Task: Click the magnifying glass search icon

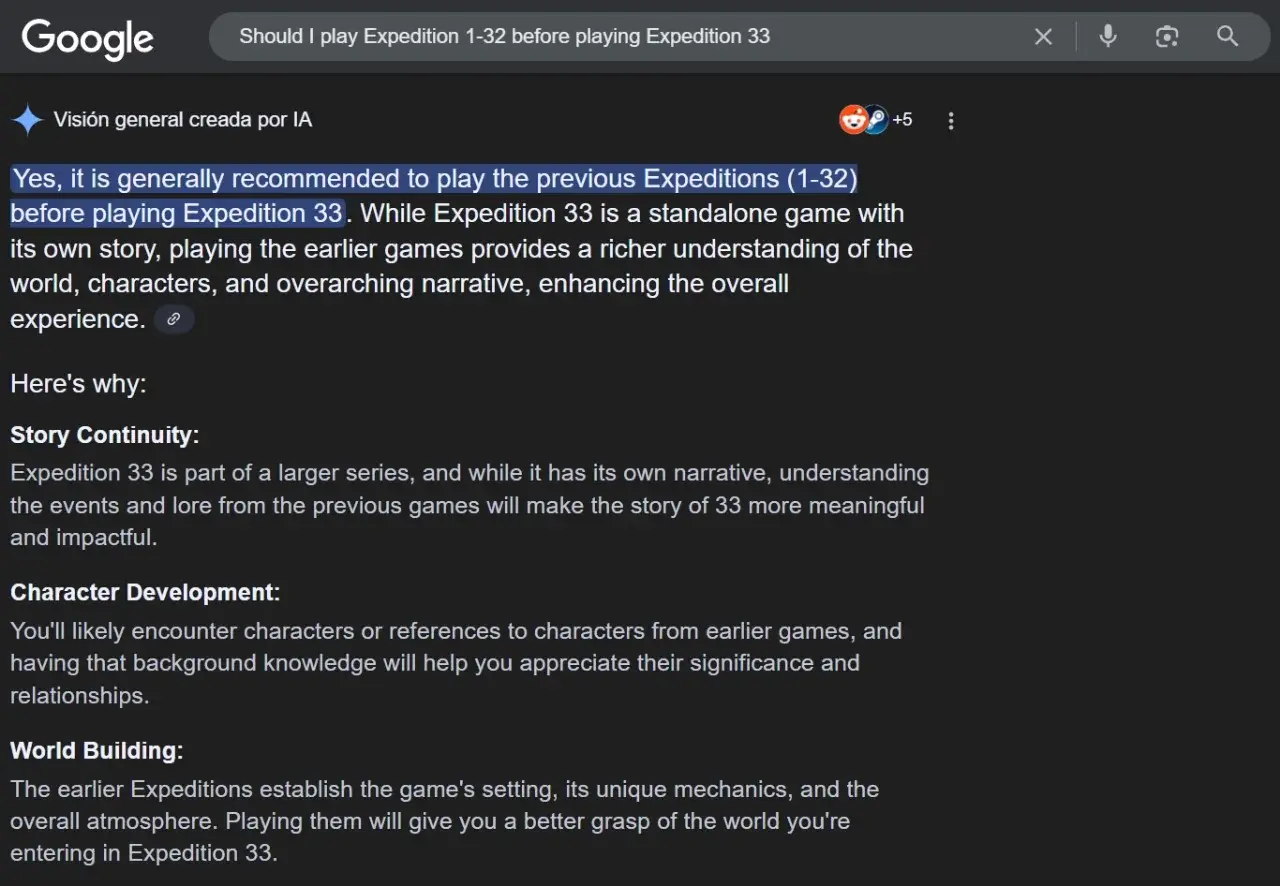Action: tap(1227, 37)
